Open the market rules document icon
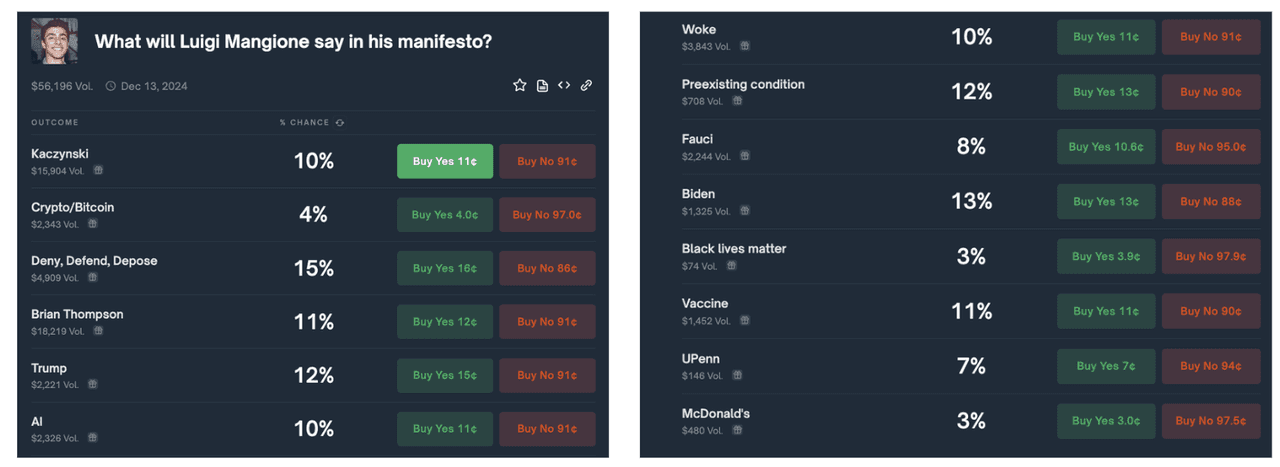The width and height of the screenshot is (1280, 467). 542,86
